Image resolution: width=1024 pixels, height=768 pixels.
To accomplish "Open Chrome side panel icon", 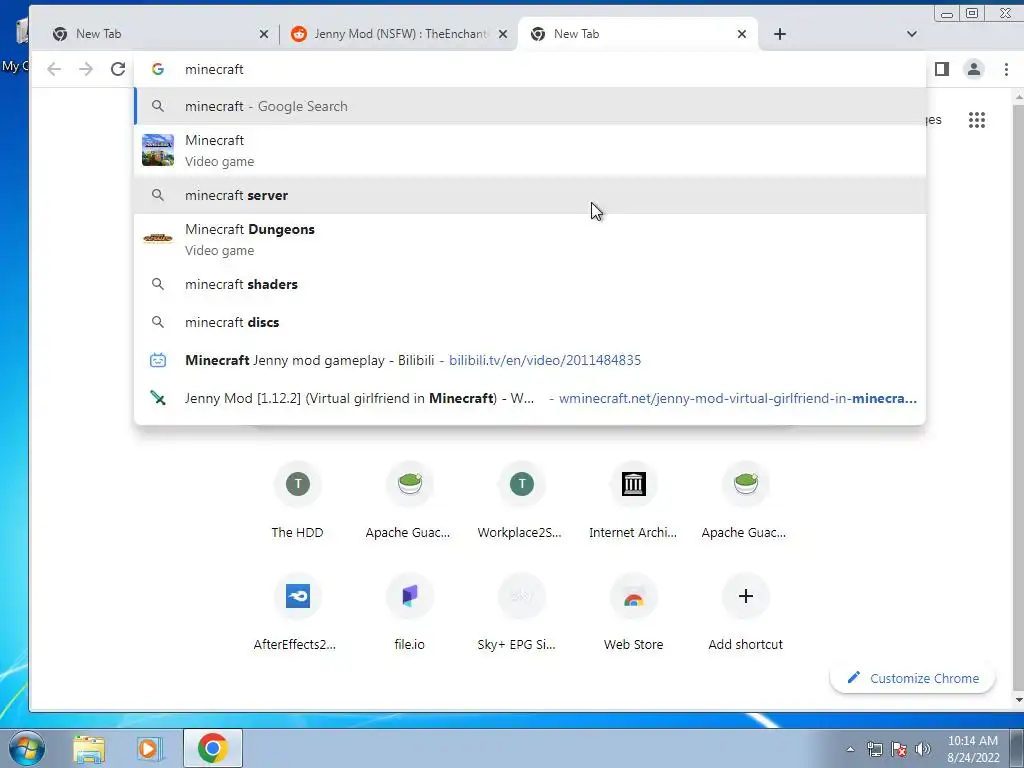I will coord(941,69).
